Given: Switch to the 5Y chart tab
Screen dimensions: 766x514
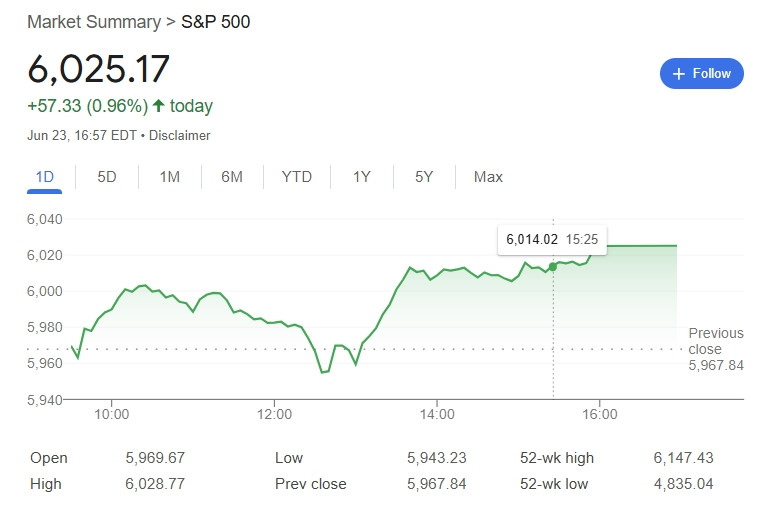Looking at the screenshot, I should 424,177.
